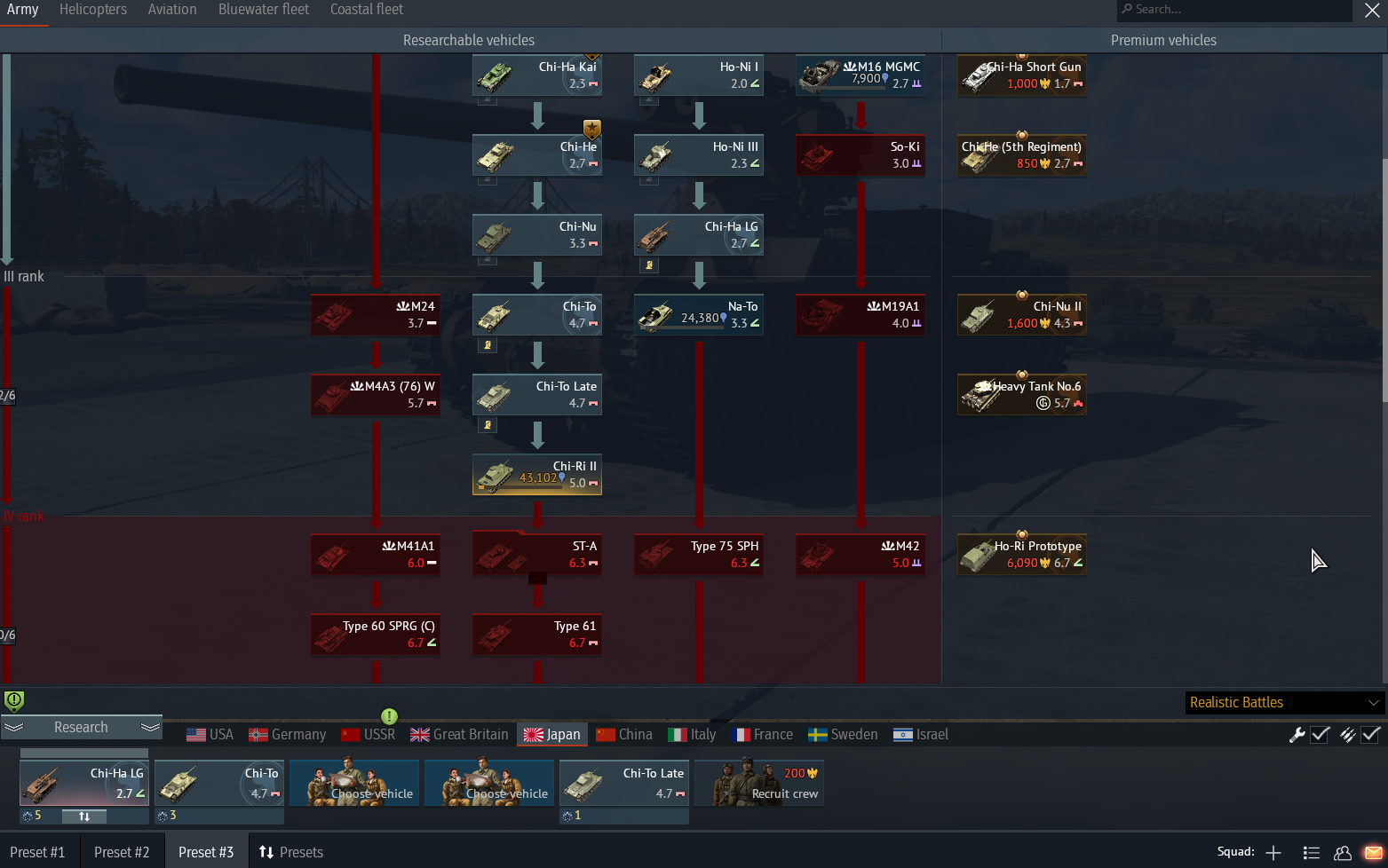Open the Realistic Battles mode dropdown

click(1285, 703)
